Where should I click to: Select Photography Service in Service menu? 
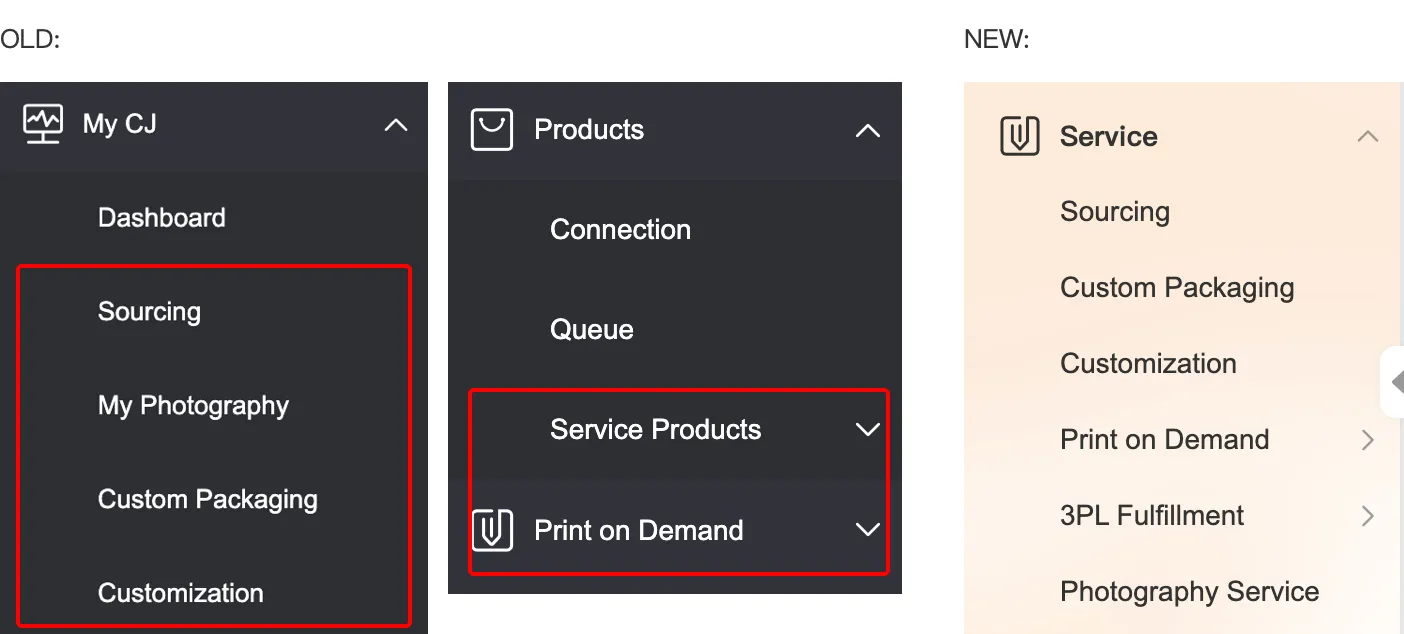point(1189,592)
